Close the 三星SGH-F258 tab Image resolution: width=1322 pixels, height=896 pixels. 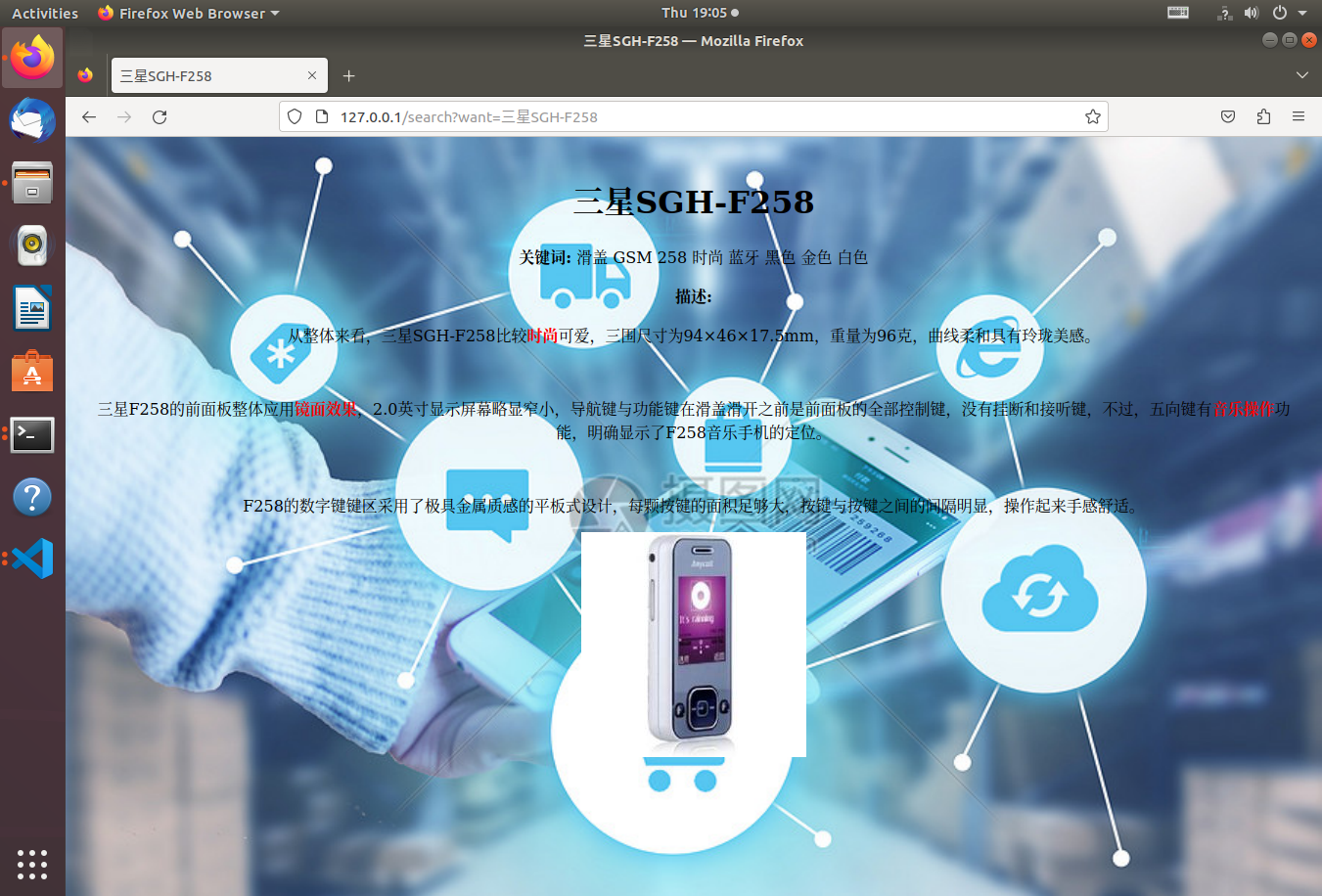(312, 75)
